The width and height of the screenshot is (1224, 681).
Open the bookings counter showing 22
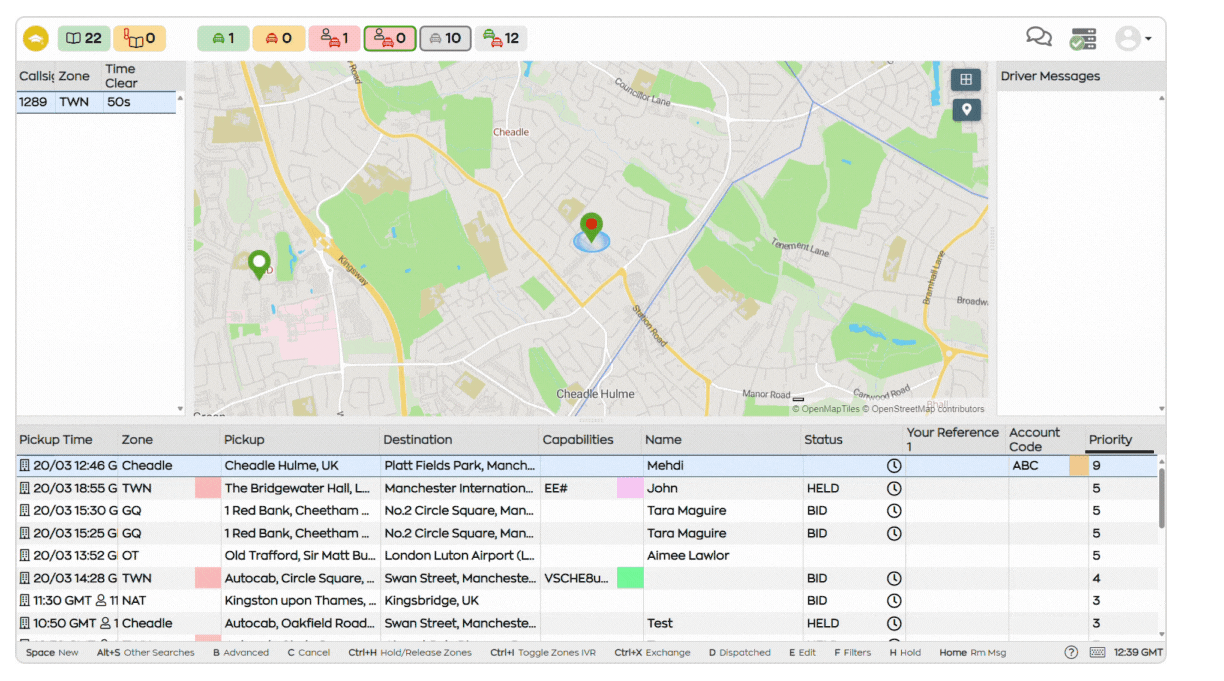pos(83,39)
